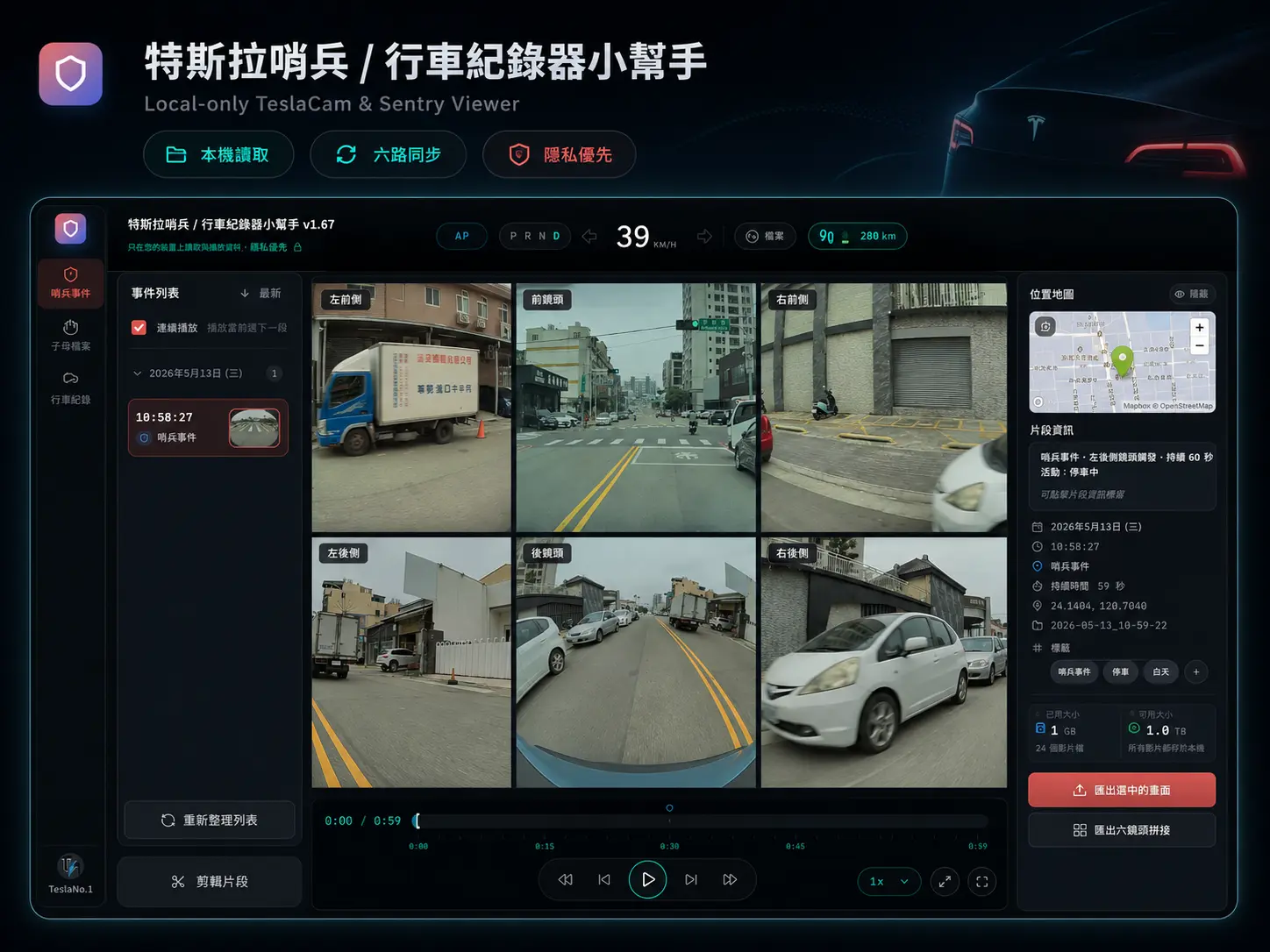The image size is (1270, 952).
Task: Skip to next clip button
Action: point(691,880)
